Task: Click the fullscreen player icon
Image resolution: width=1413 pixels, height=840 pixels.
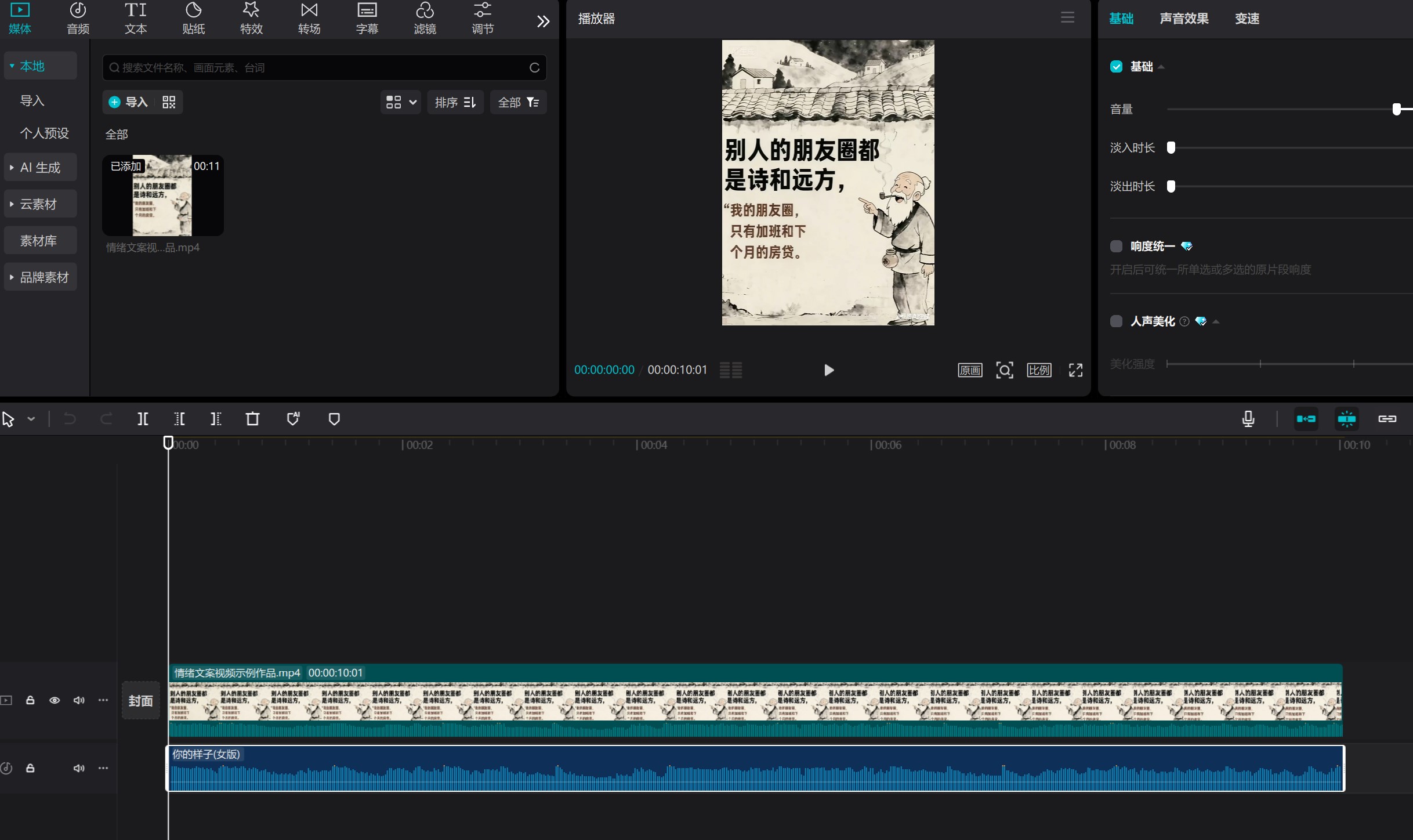Action: click(x=1075, y=370)
